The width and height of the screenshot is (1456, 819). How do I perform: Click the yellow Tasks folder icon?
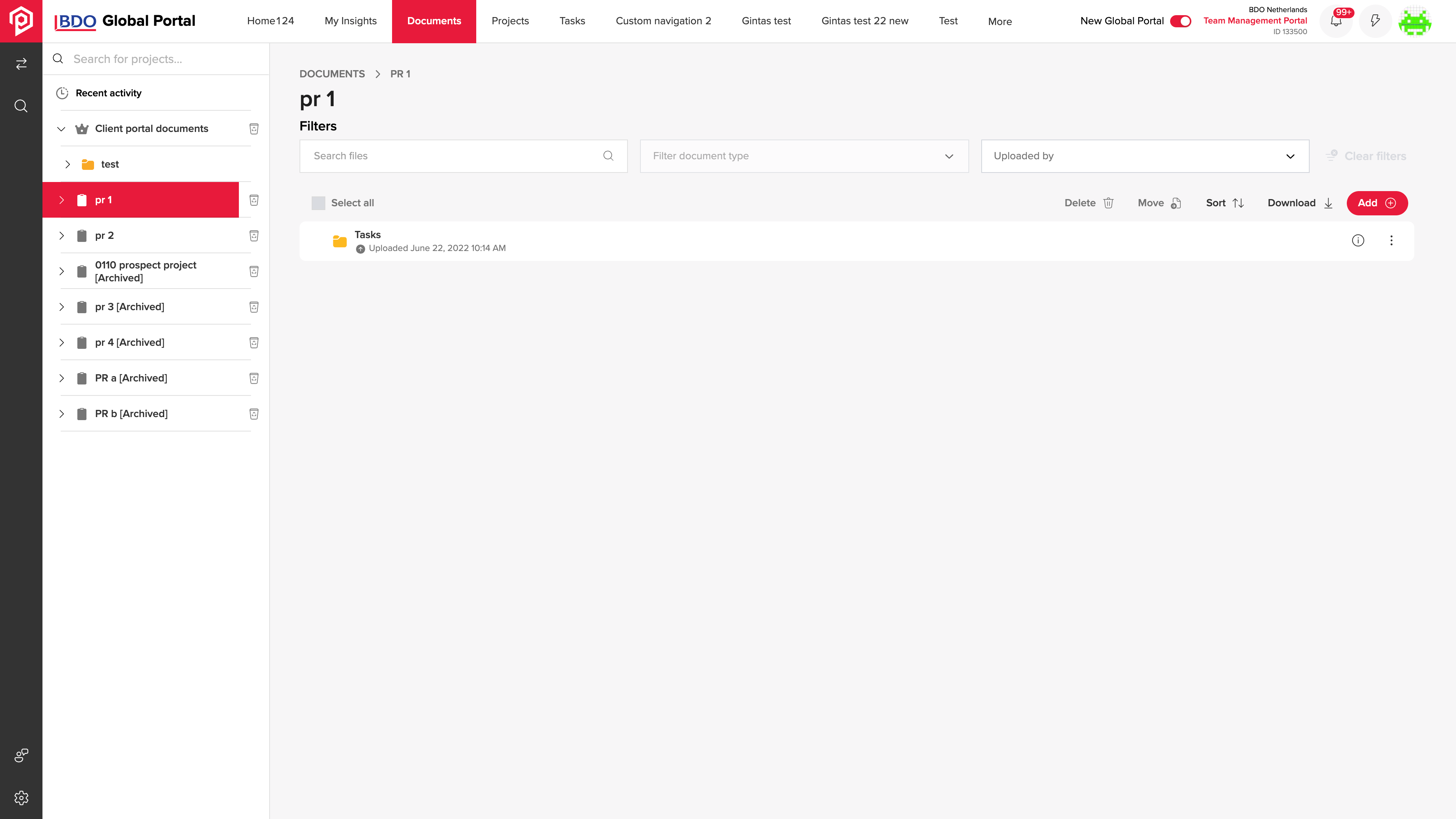click(x=340, y=242)
